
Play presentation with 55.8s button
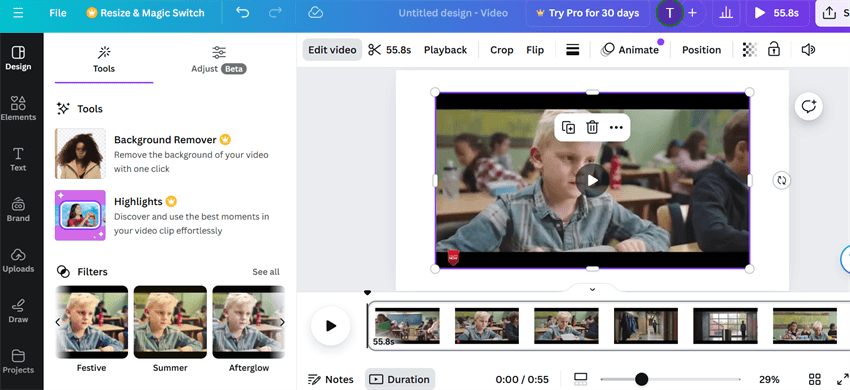[777, 13]
